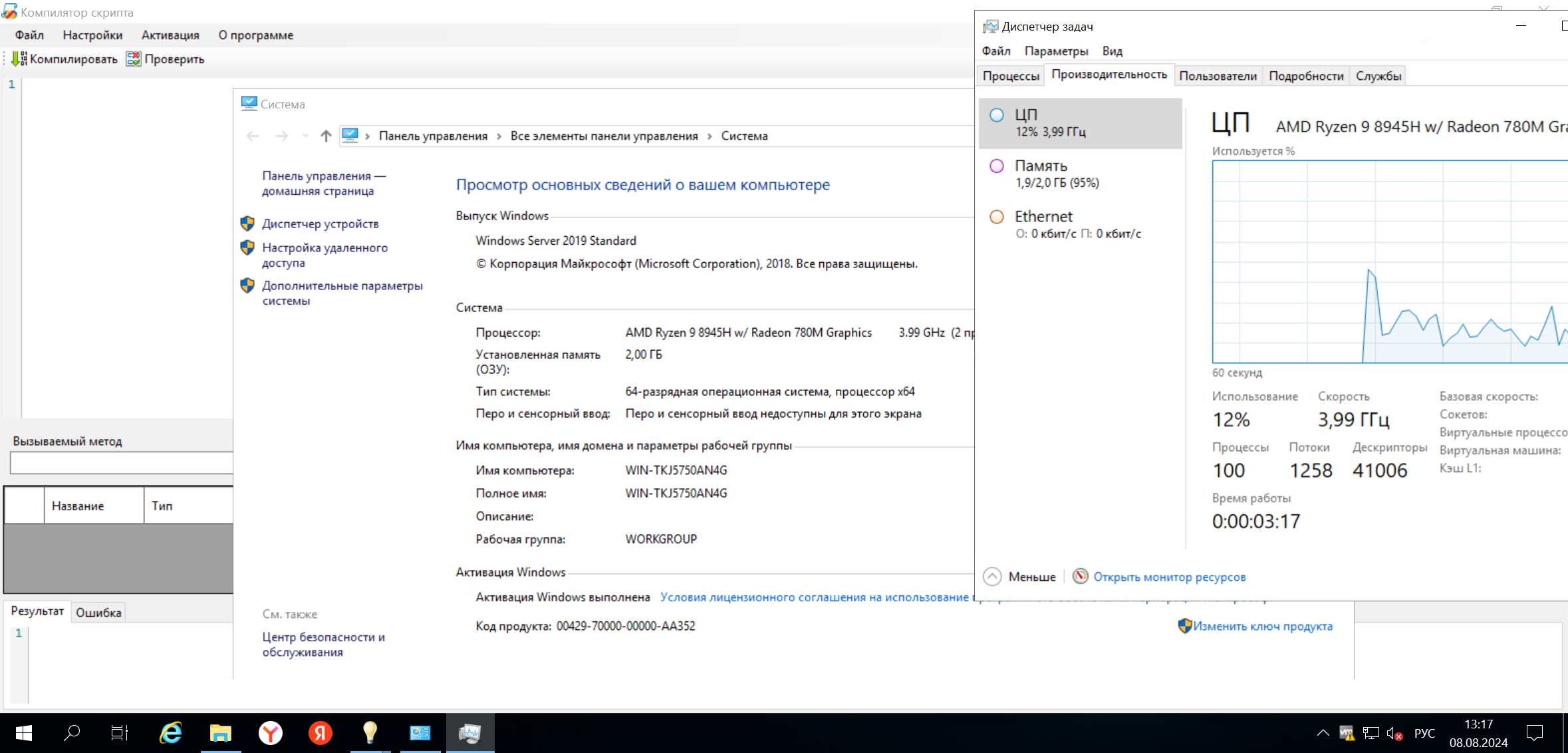Viewport: 1568px width, 753px height.
Task: Click the muted volume tray icon
Action: click(1395, 733)
